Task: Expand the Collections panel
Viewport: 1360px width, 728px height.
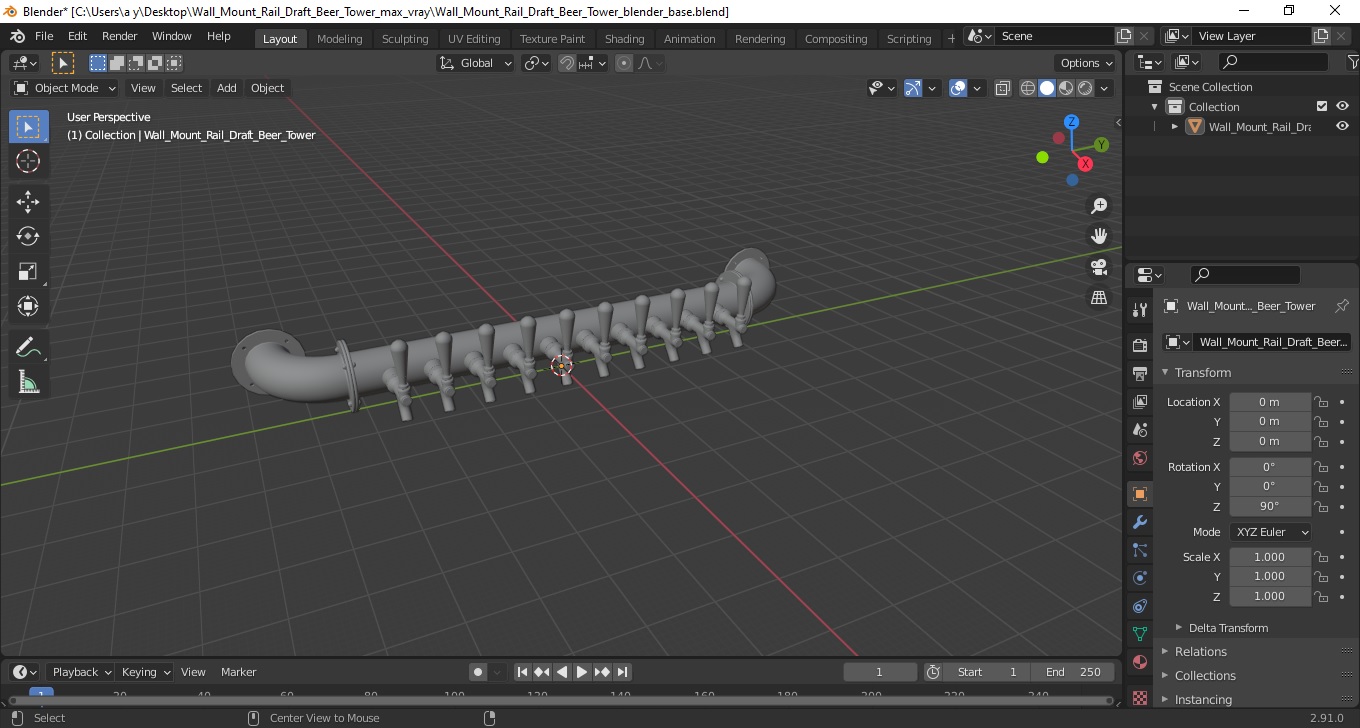Action: click(1205, 675)
